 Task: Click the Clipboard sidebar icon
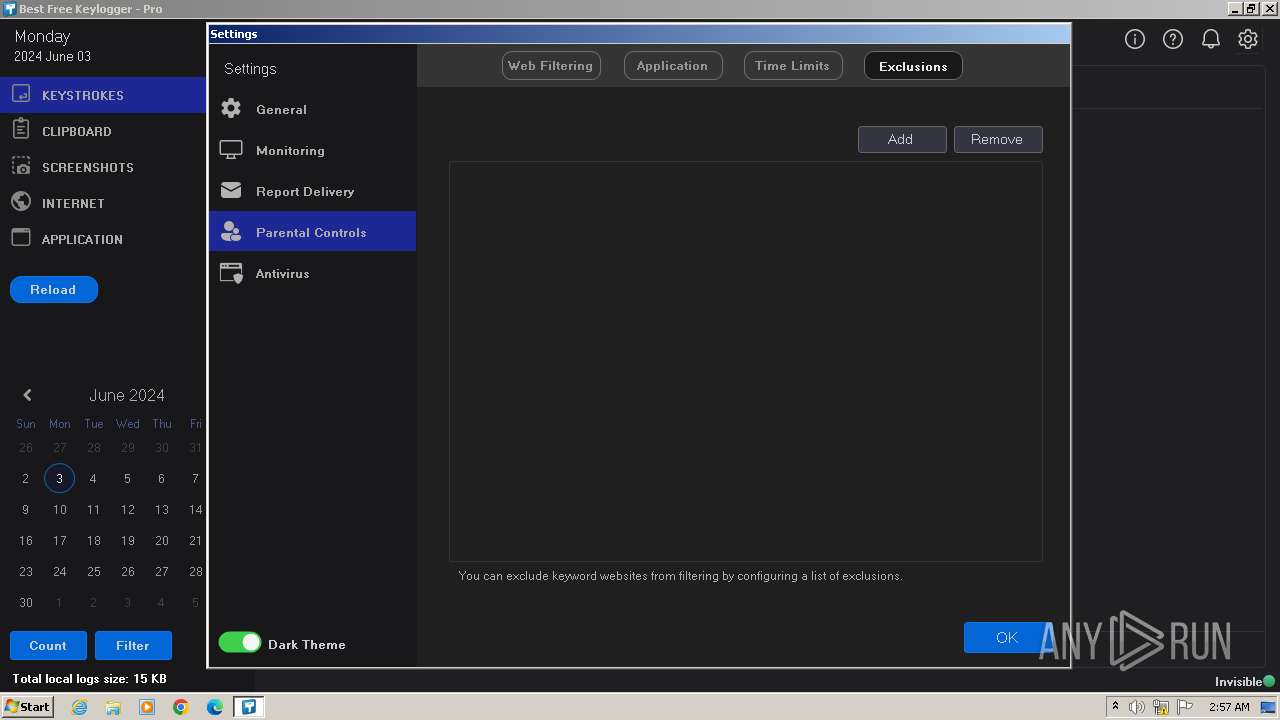click(x=21, y=130)
